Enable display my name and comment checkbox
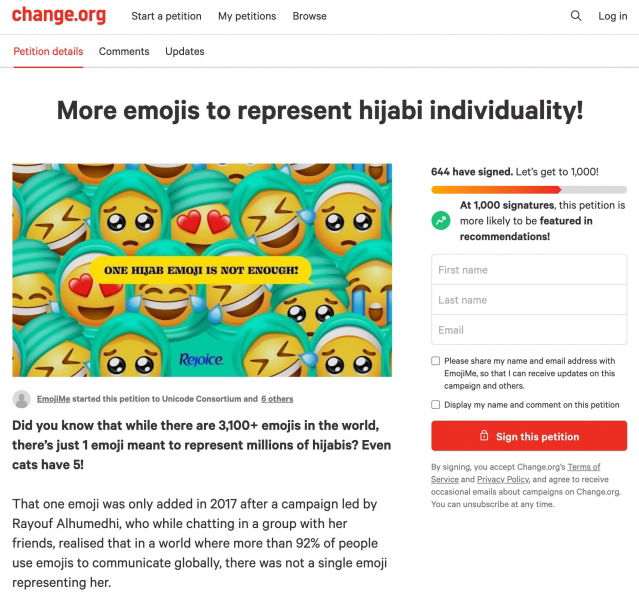The width and height of the screenshot is (639, 600). point(436,405)
